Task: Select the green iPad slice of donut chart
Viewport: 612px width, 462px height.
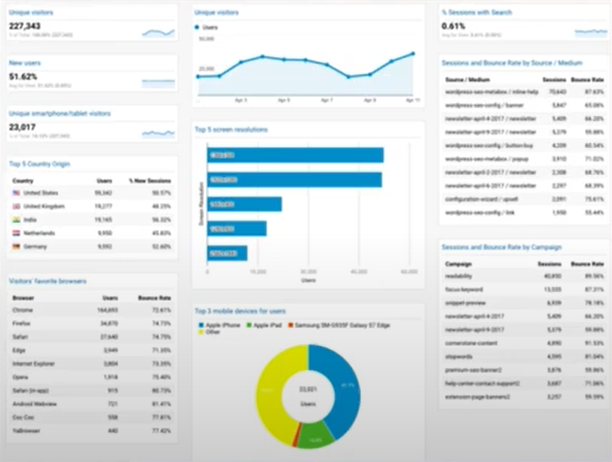Action: click(315, 434)
